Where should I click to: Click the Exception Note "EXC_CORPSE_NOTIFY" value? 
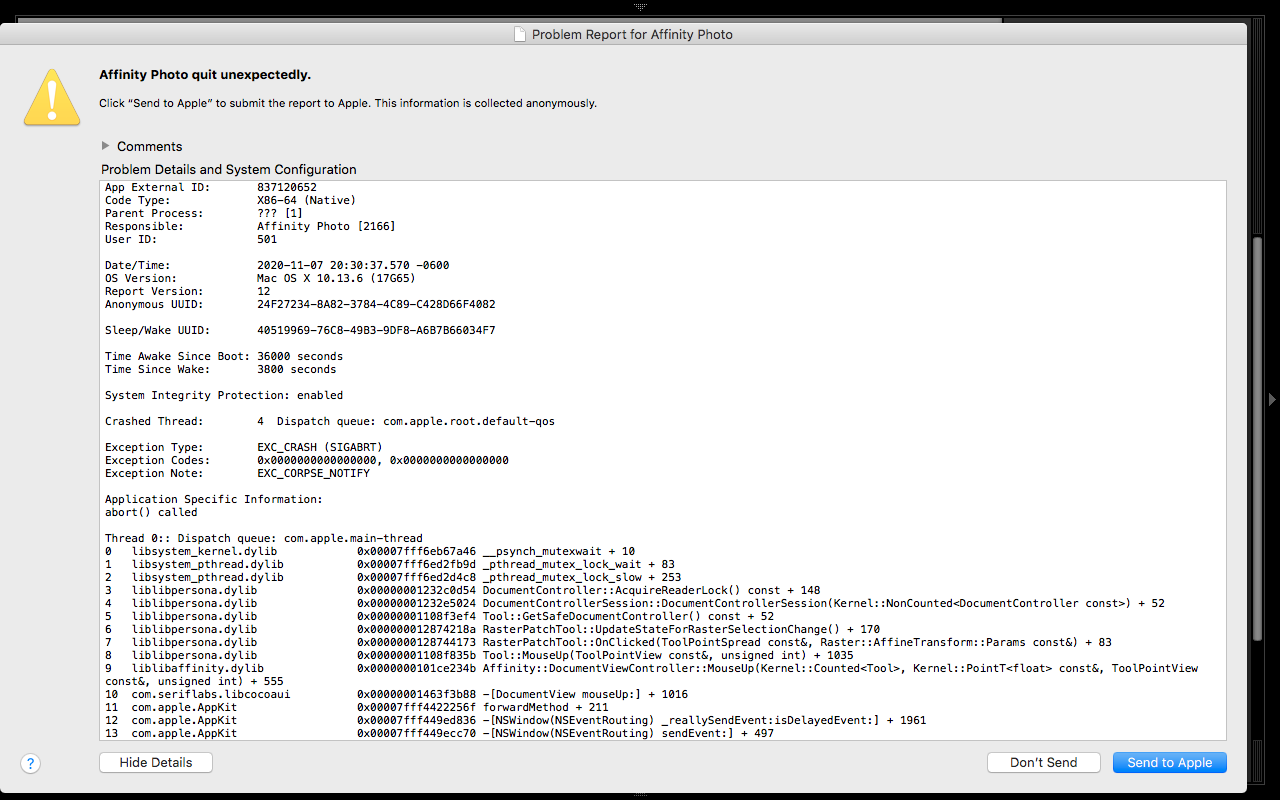tap(313, 473)
